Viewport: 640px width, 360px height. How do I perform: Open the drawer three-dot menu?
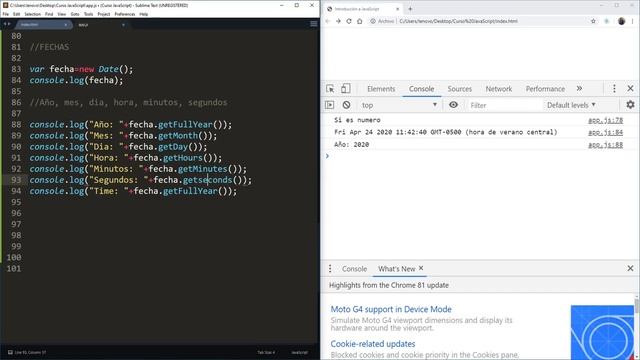pos(330,269)
